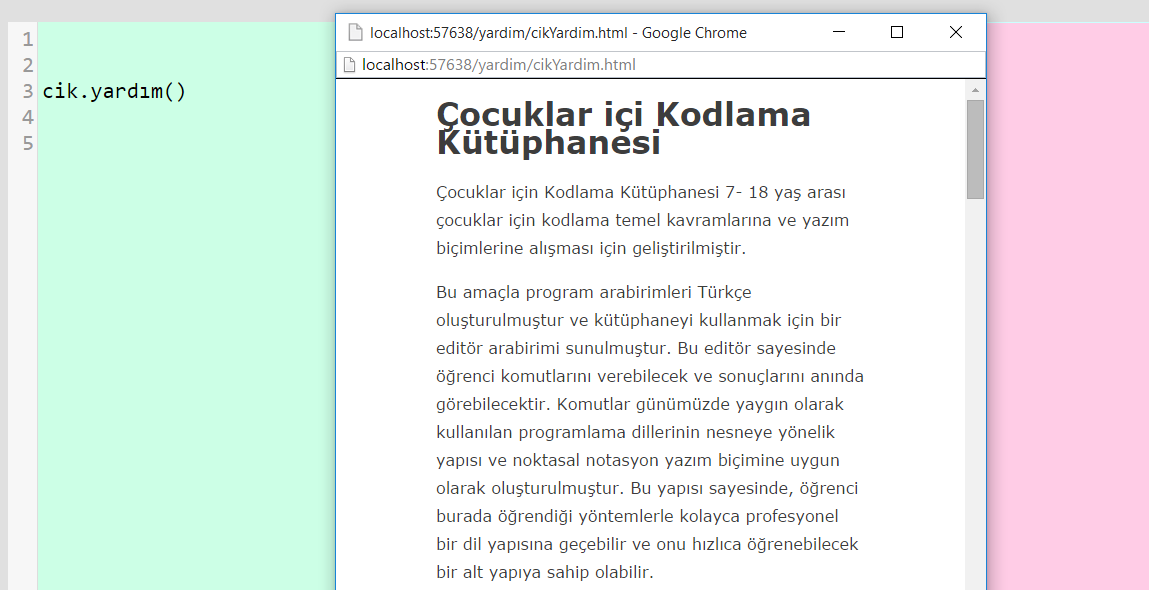This screenshot has width=1149, height=590.
Task: Click the page icon in Chrome title bar
Action: (x=354, y=32)
